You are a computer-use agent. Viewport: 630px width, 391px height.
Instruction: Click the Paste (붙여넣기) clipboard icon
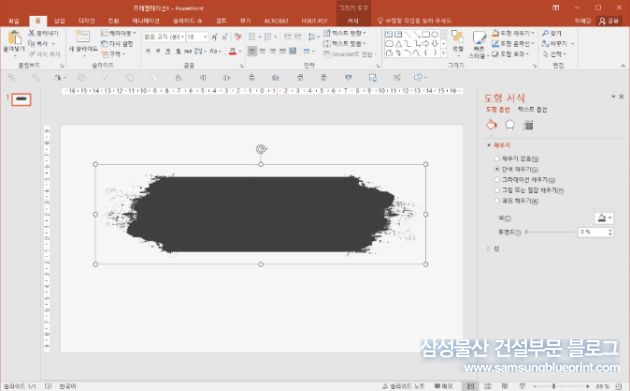click(14, 37)
